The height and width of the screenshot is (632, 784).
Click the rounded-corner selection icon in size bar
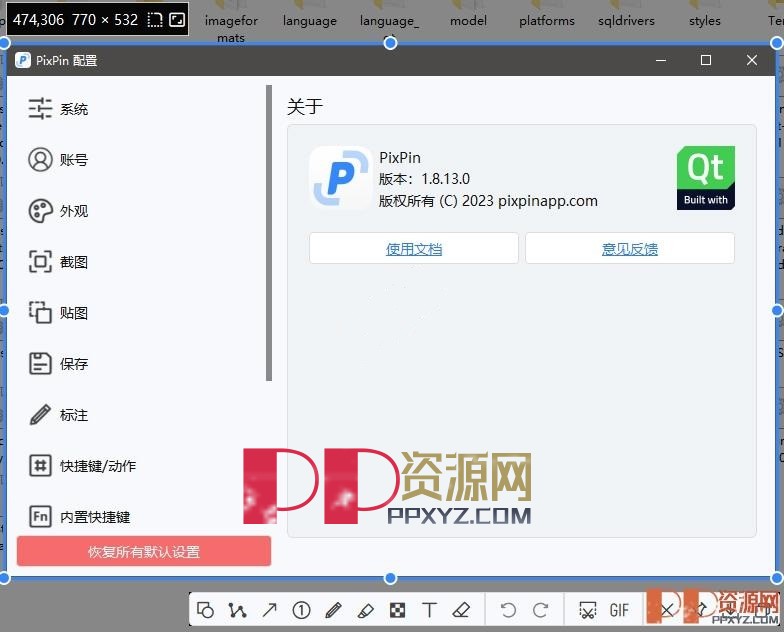point(155,20)
